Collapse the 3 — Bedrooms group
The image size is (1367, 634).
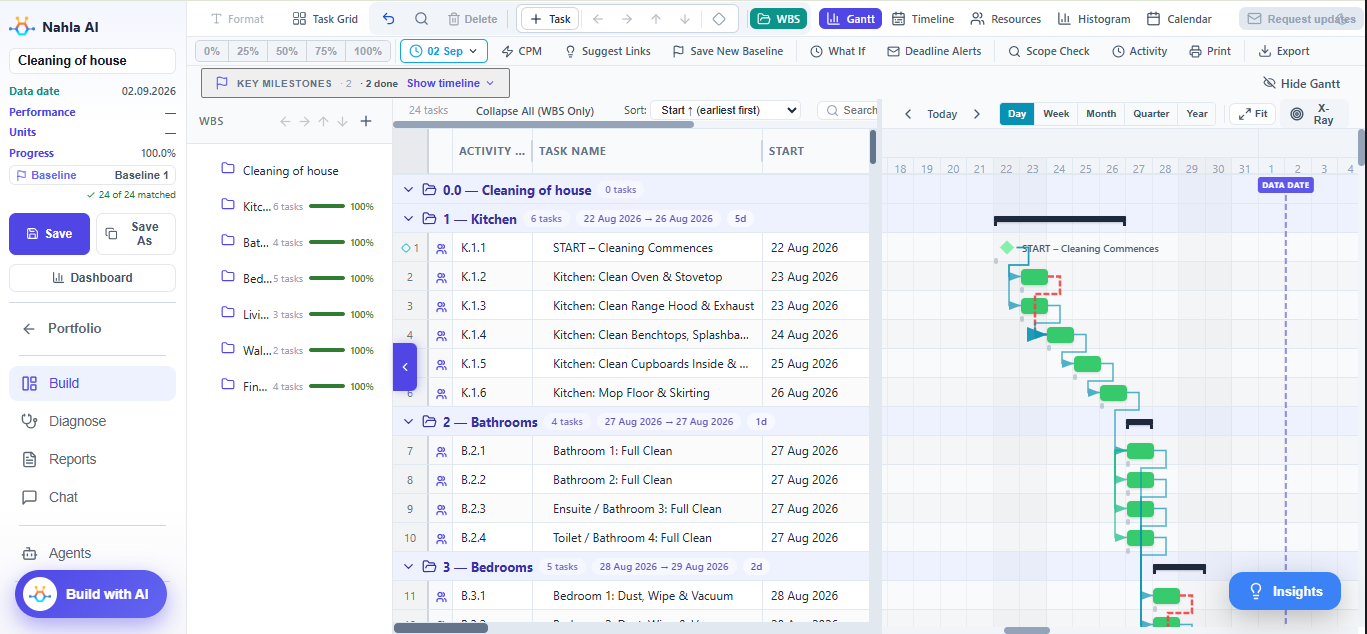[x=408, y=567]
